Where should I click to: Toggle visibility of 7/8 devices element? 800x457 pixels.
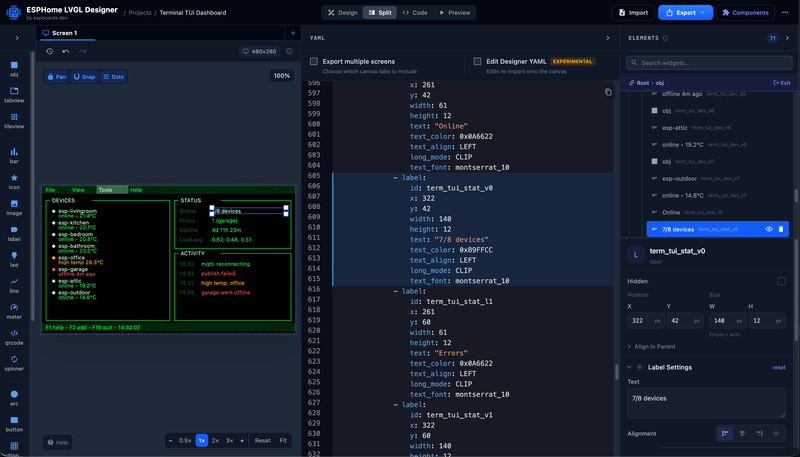(x=769, y=230)
